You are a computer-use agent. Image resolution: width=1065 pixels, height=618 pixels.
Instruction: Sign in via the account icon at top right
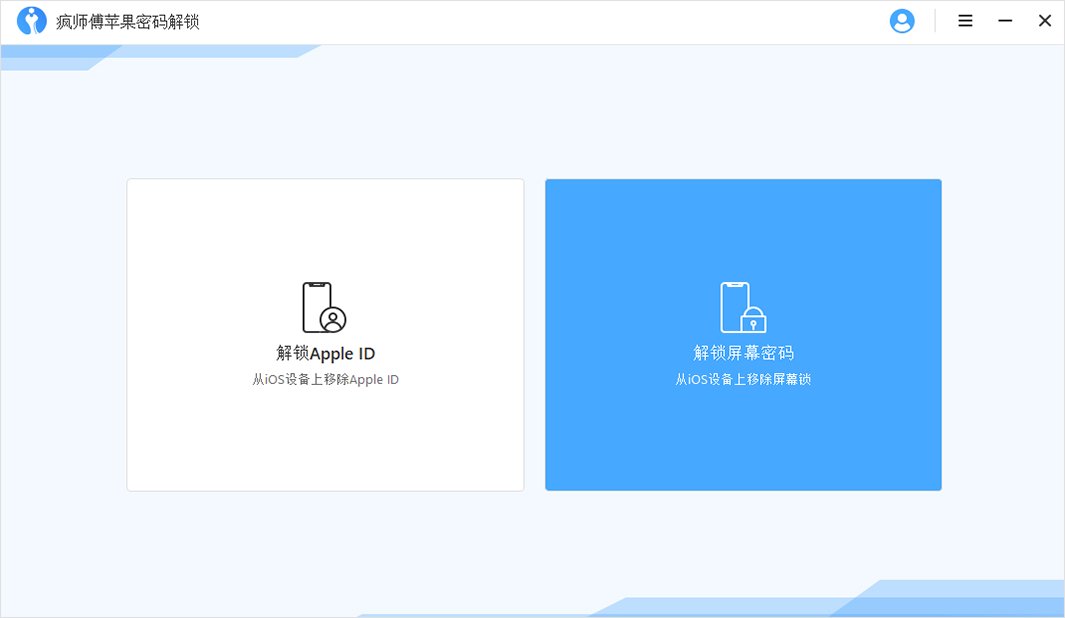pos(902,20)
